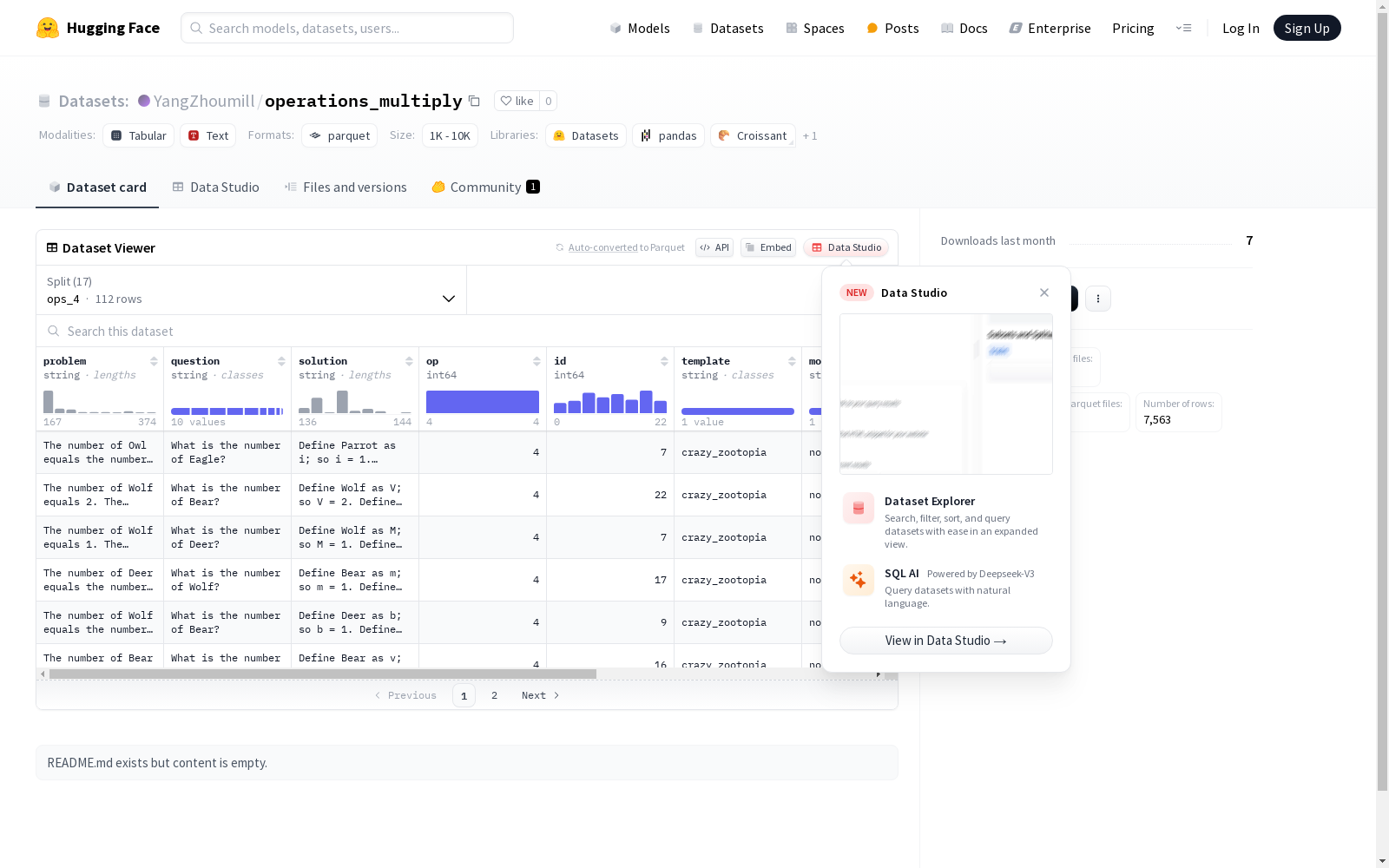Choose the pandas library tag

pyautogui.click(x=668, y=135)
